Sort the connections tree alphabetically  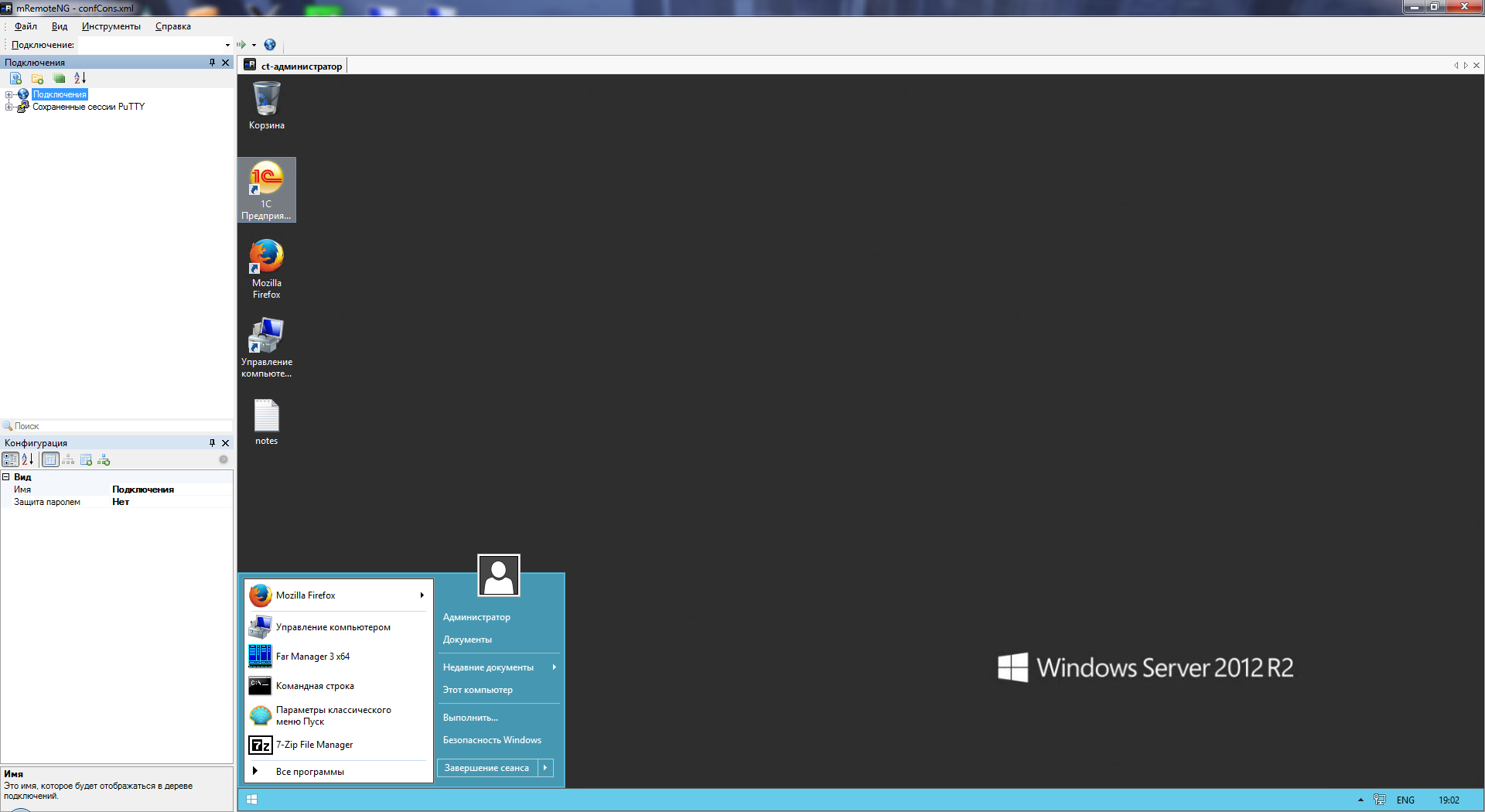pyautogui.click(x=80, y=78)
